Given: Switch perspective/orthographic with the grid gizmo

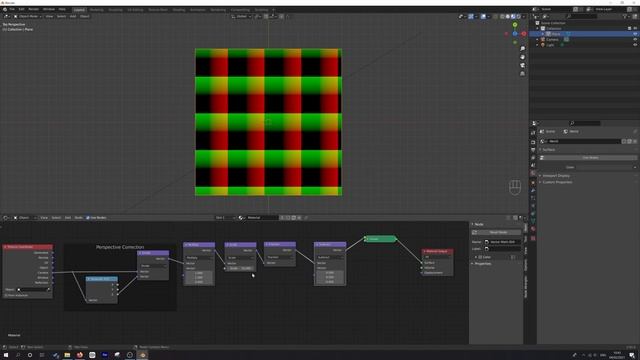Looking at the screenshot, I should (522, 73).
